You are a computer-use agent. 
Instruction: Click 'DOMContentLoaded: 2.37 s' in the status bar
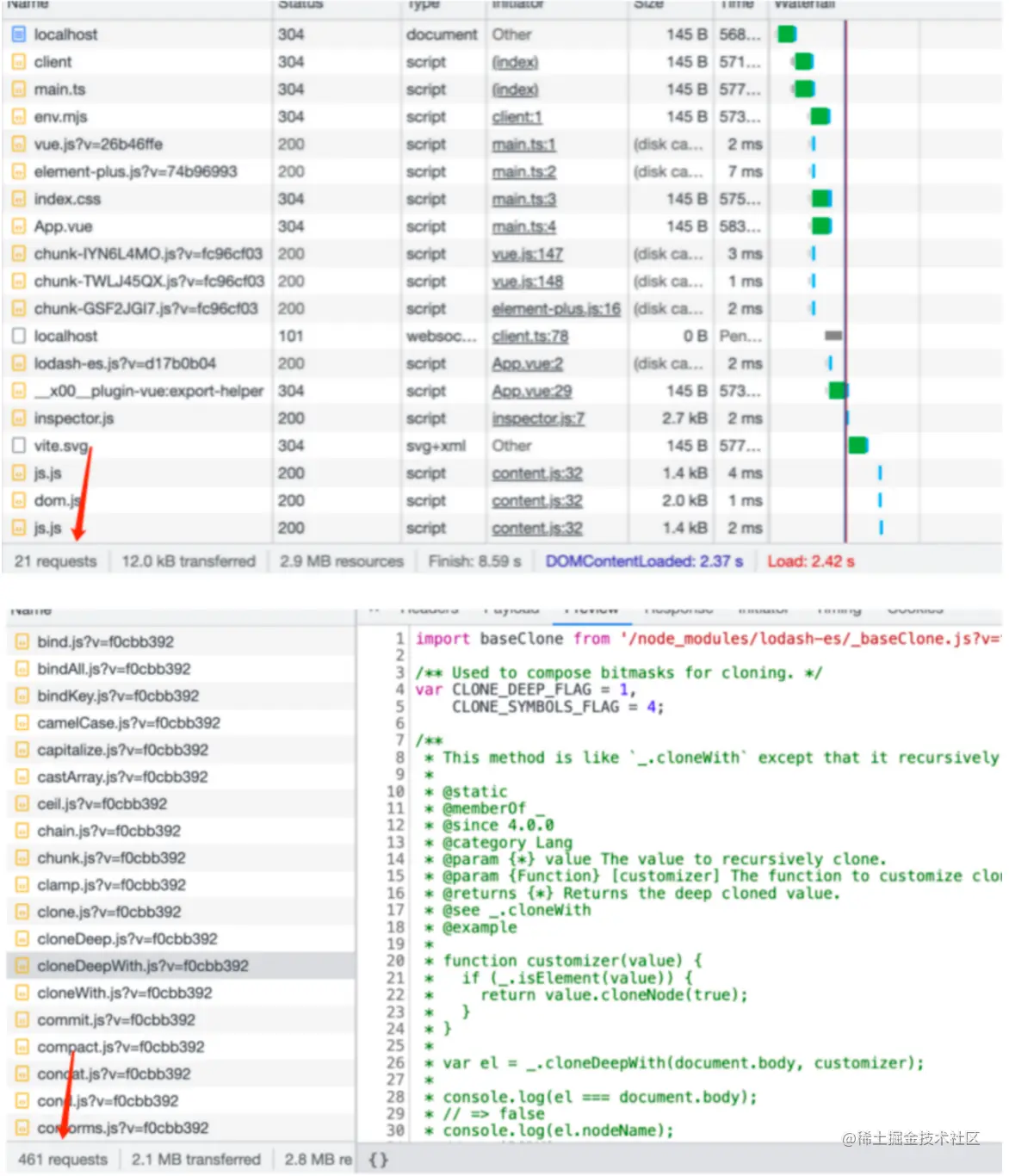[644, 561]
